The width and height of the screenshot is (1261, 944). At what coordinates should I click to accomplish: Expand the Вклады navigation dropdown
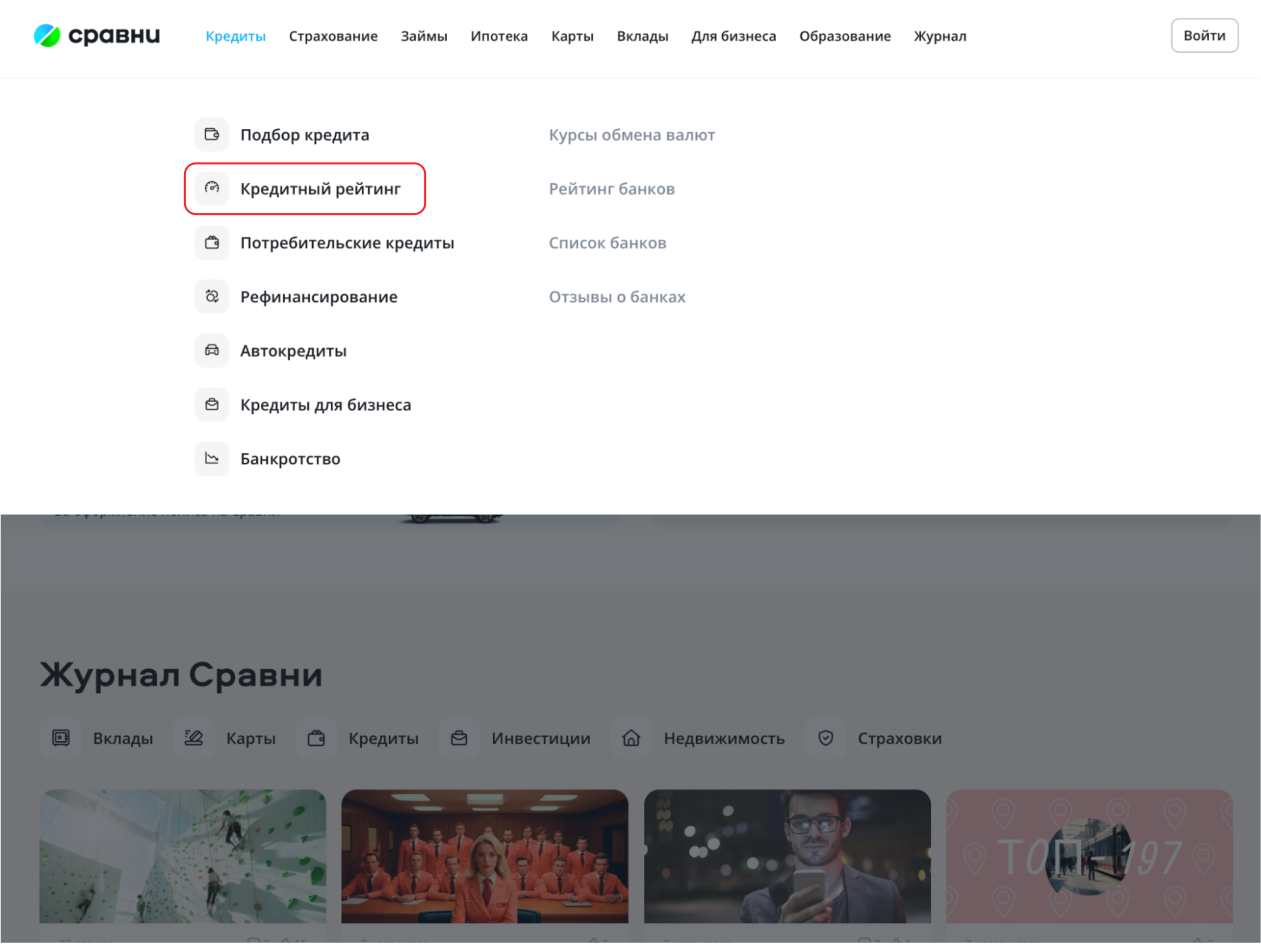pyautogui.click(x=642, y=36)
